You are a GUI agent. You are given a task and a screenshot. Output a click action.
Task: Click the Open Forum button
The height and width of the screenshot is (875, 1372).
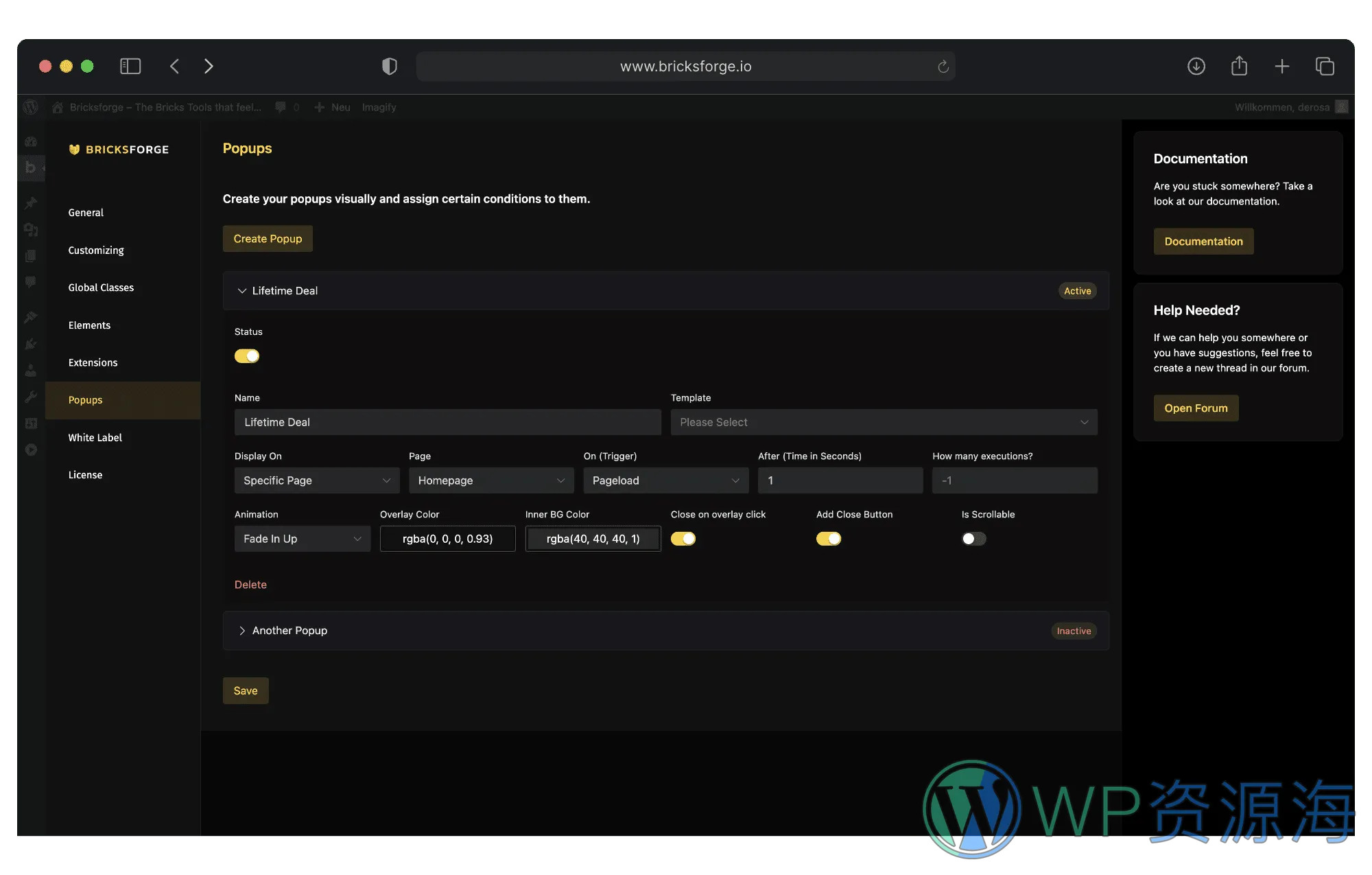pyautogui.click(x=1196, y=408)
